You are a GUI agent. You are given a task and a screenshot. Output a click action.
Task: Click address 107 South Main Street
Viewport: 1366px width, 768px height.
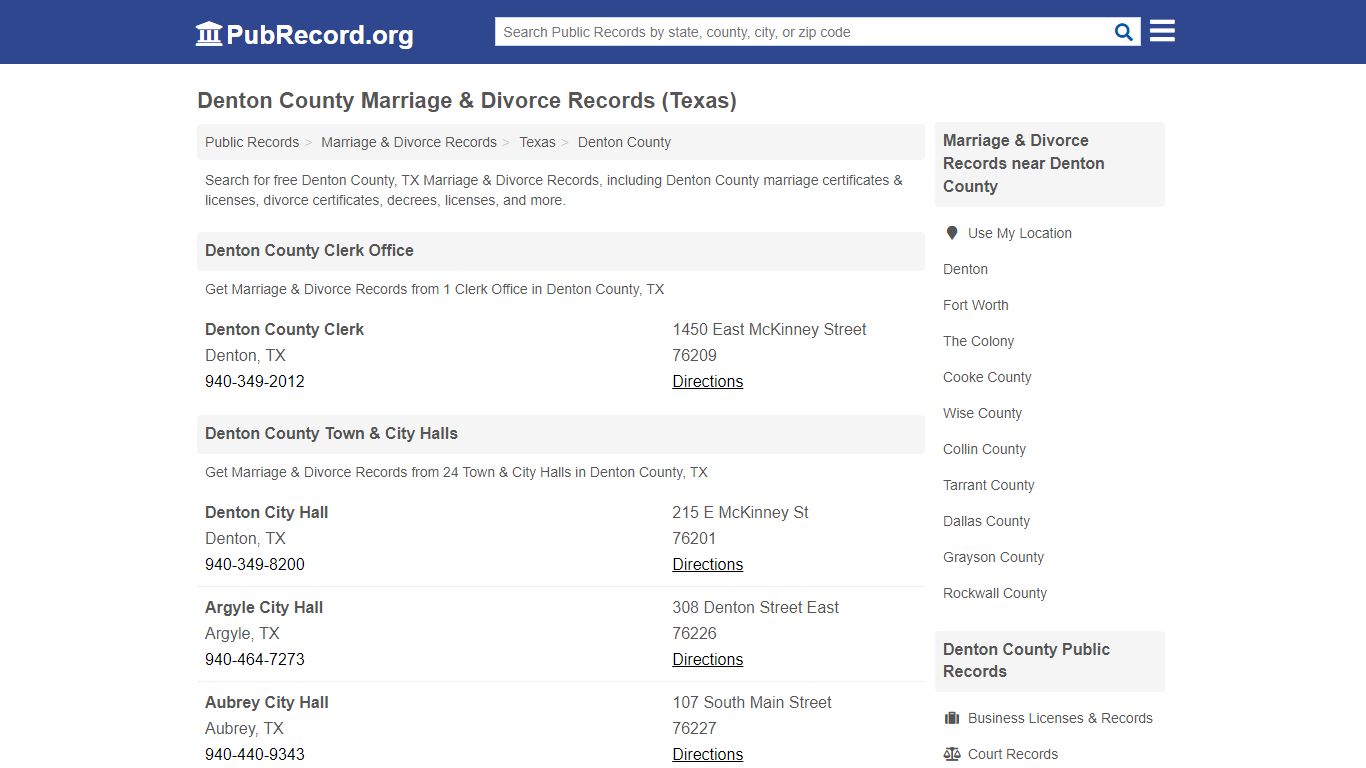[x=752, y=702]
